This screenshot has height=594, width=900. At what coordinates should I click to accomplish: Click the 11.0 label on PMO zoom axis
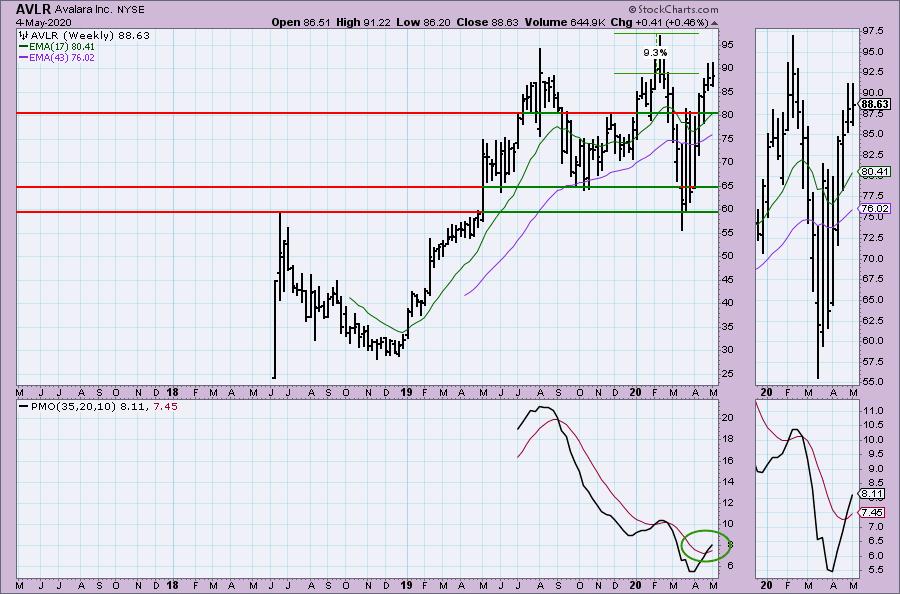coord(872,411)
